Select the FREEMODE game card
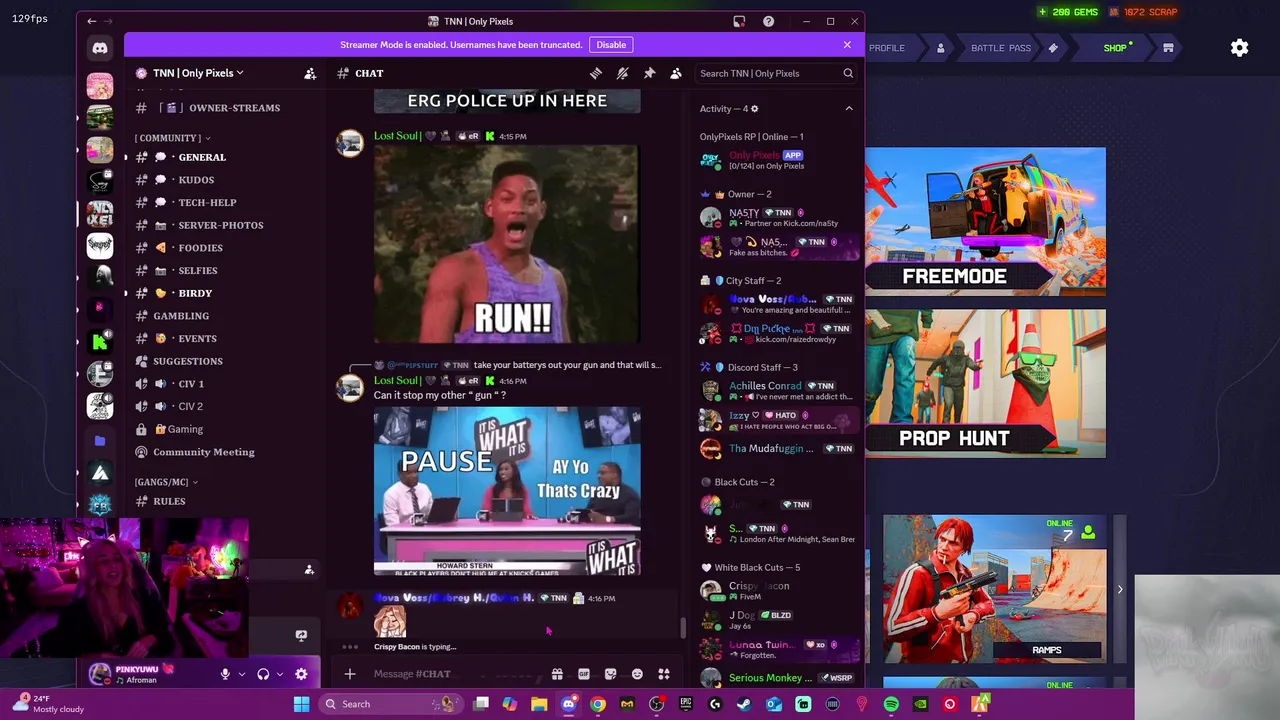The width and height of the screenshot is (1280, 720). click(x=985, y=221)
